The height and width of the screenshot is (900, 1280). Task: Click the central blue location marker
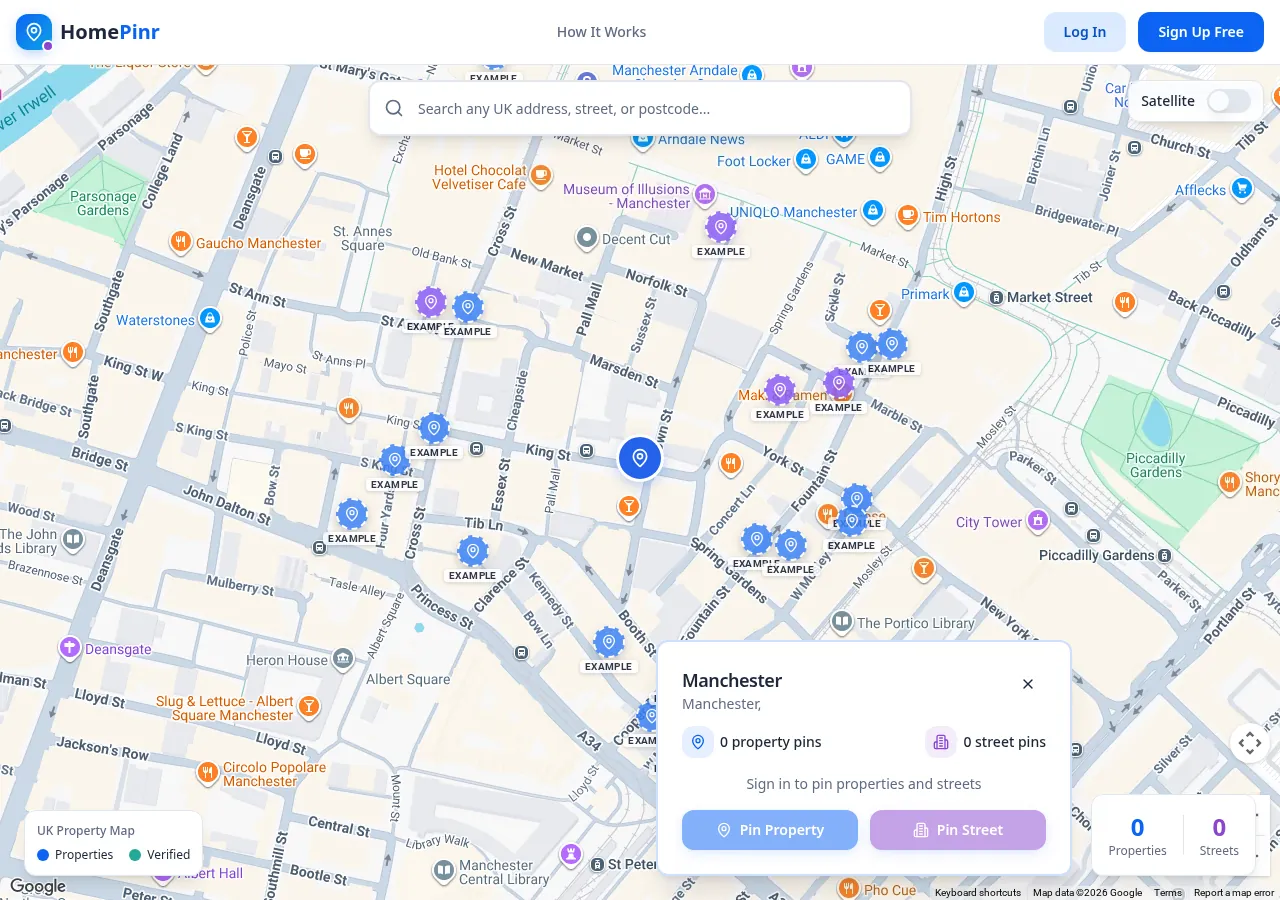[x=640, y=458]
